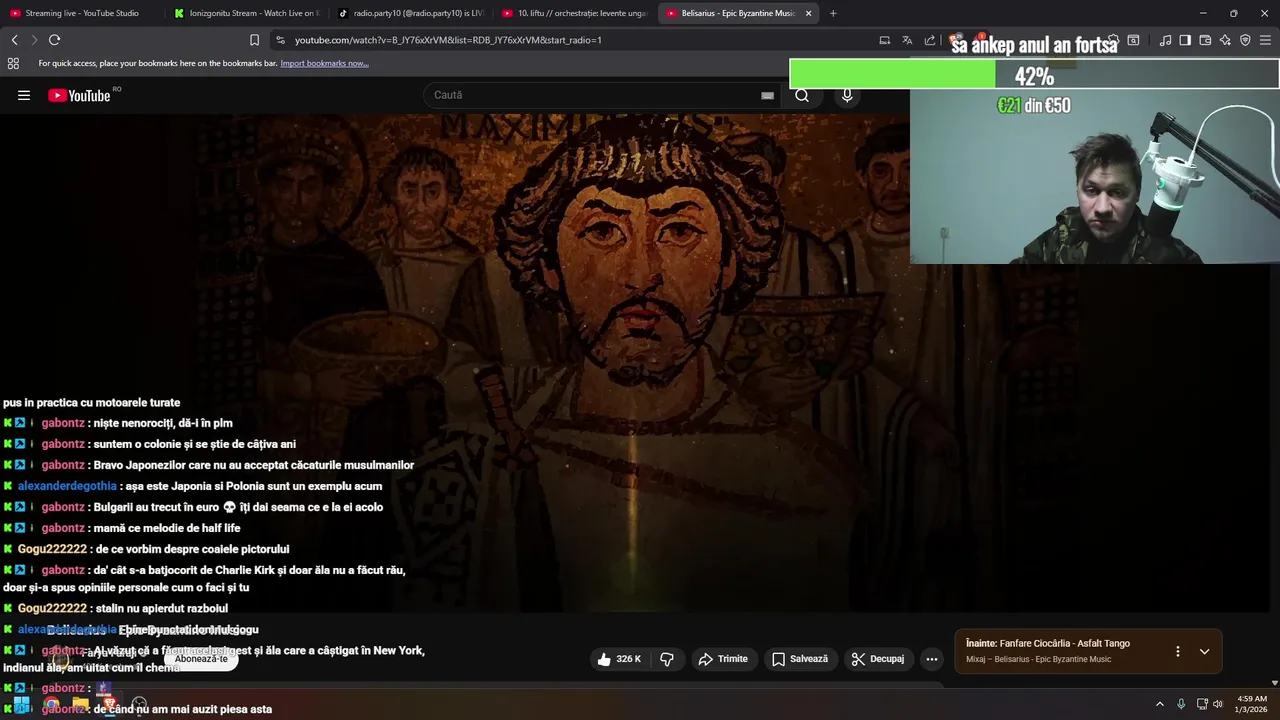1280x720 pixels.
Task: Like the video with 326 K thumbs up
Action: coord(620,659)
